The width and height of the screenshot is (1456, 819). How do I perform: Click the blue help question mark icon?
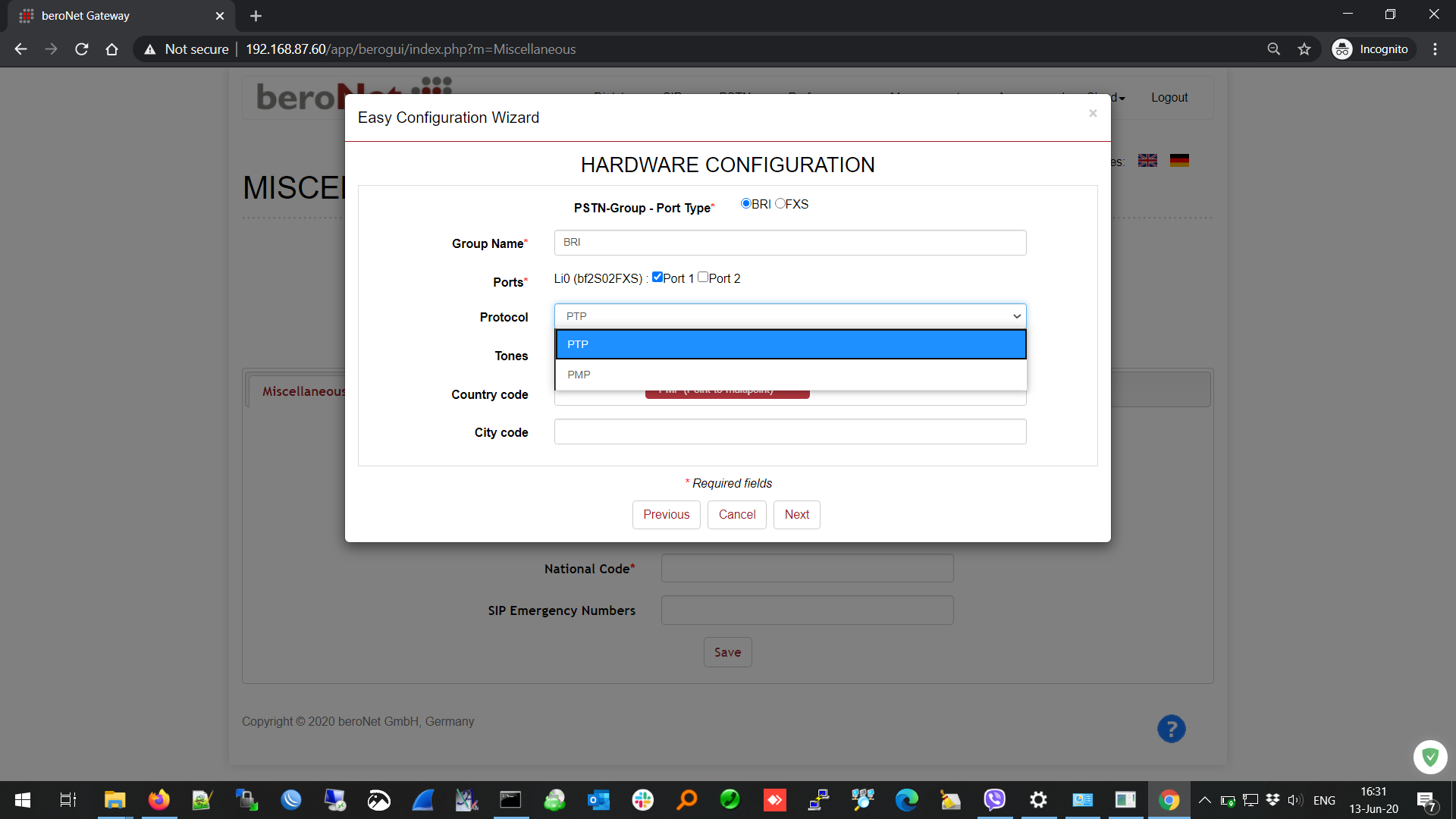pos(1171,729)
